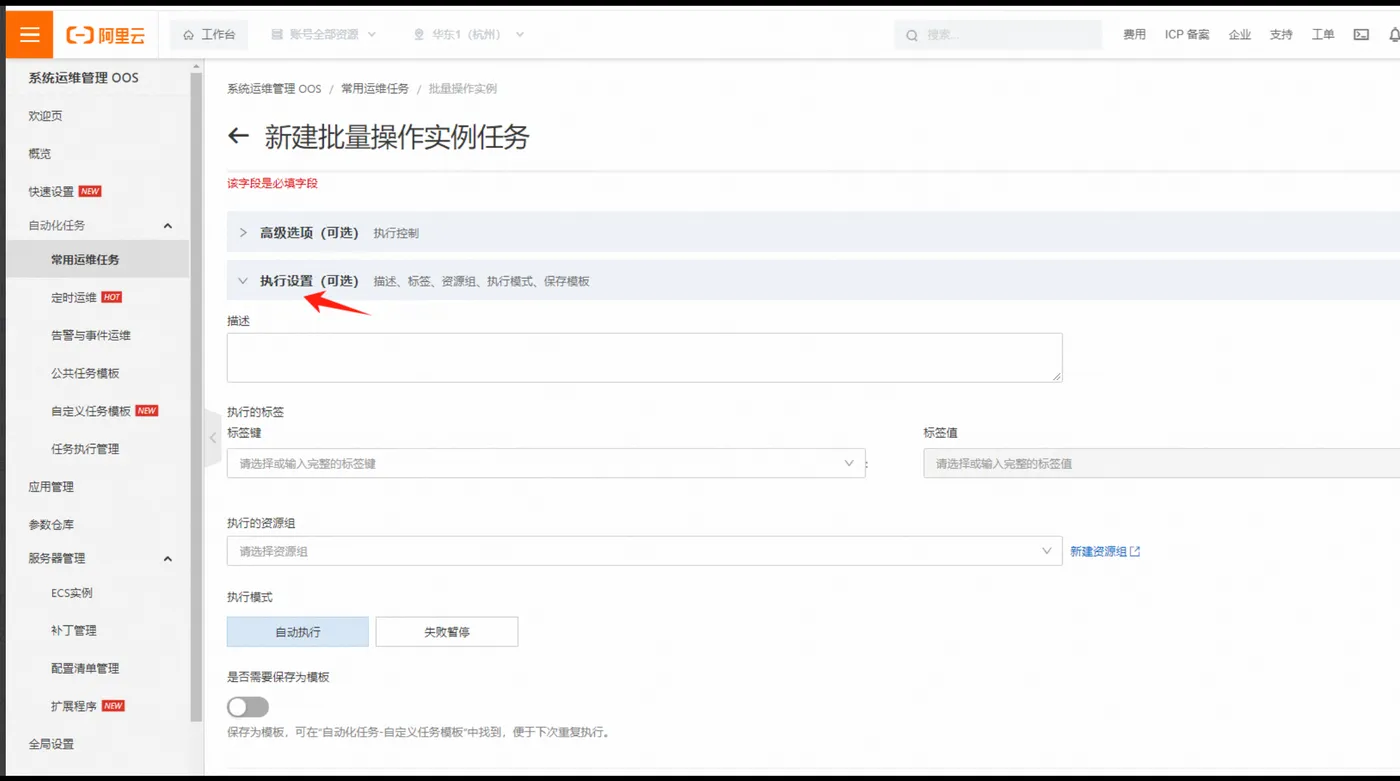
Task: Collapse the 服务器管理 sidebar group
Action: (168, 559)
